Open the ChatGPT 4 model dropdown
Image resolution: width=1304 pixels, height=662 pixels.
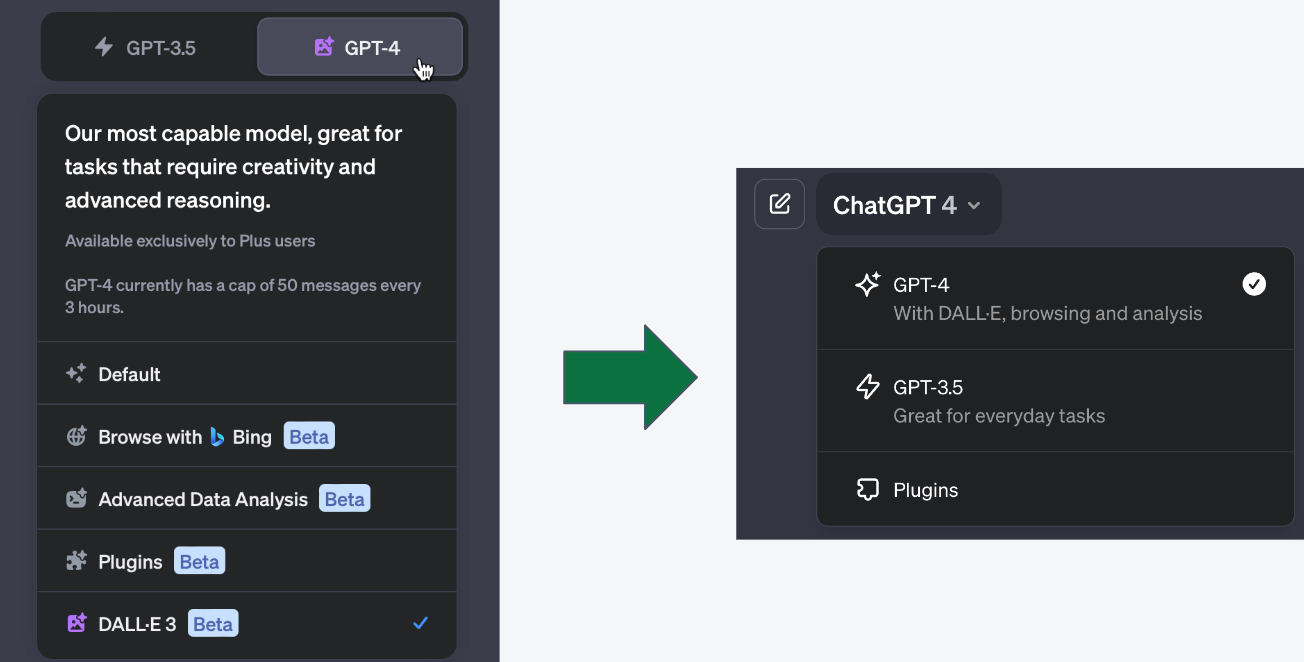[908, 205]
